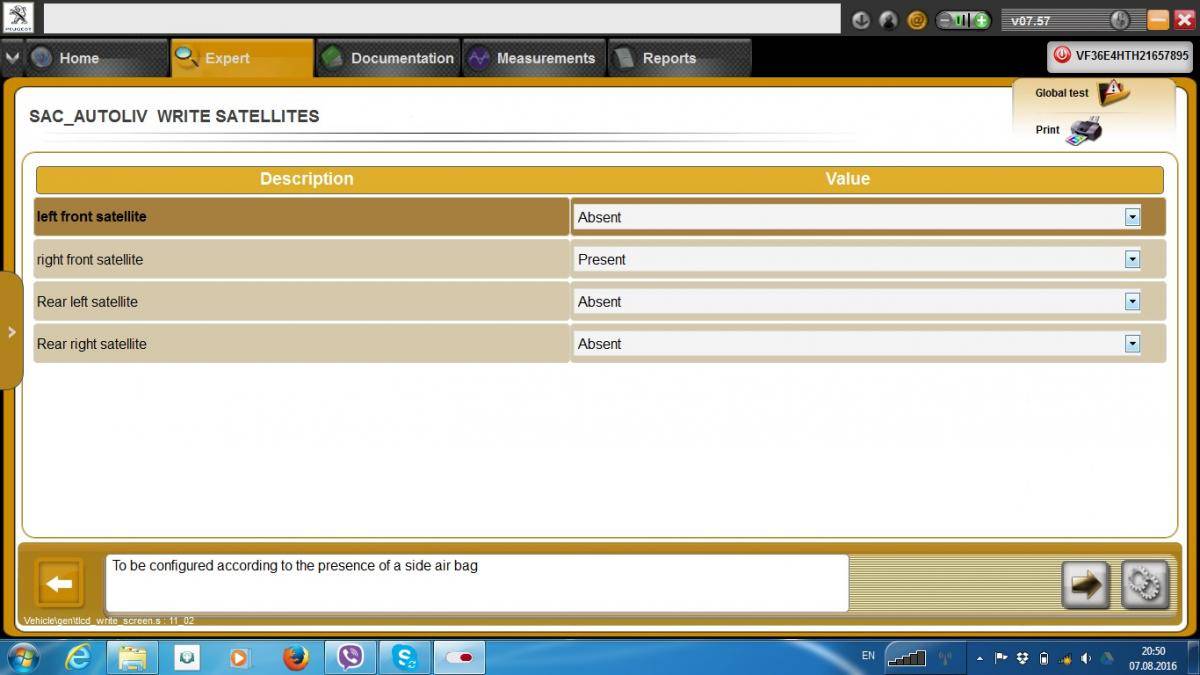Expand Rear right satellite dropdown
1200x675 pixels.
(1132, 343)
